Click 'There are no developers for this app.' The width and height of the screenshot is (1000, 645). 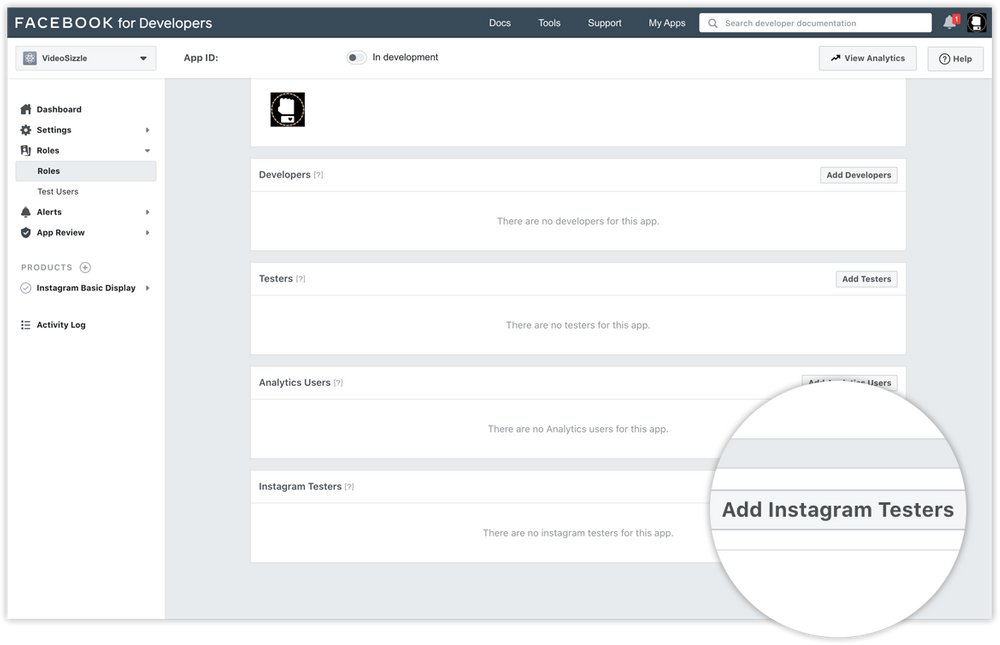click(578, 221)
